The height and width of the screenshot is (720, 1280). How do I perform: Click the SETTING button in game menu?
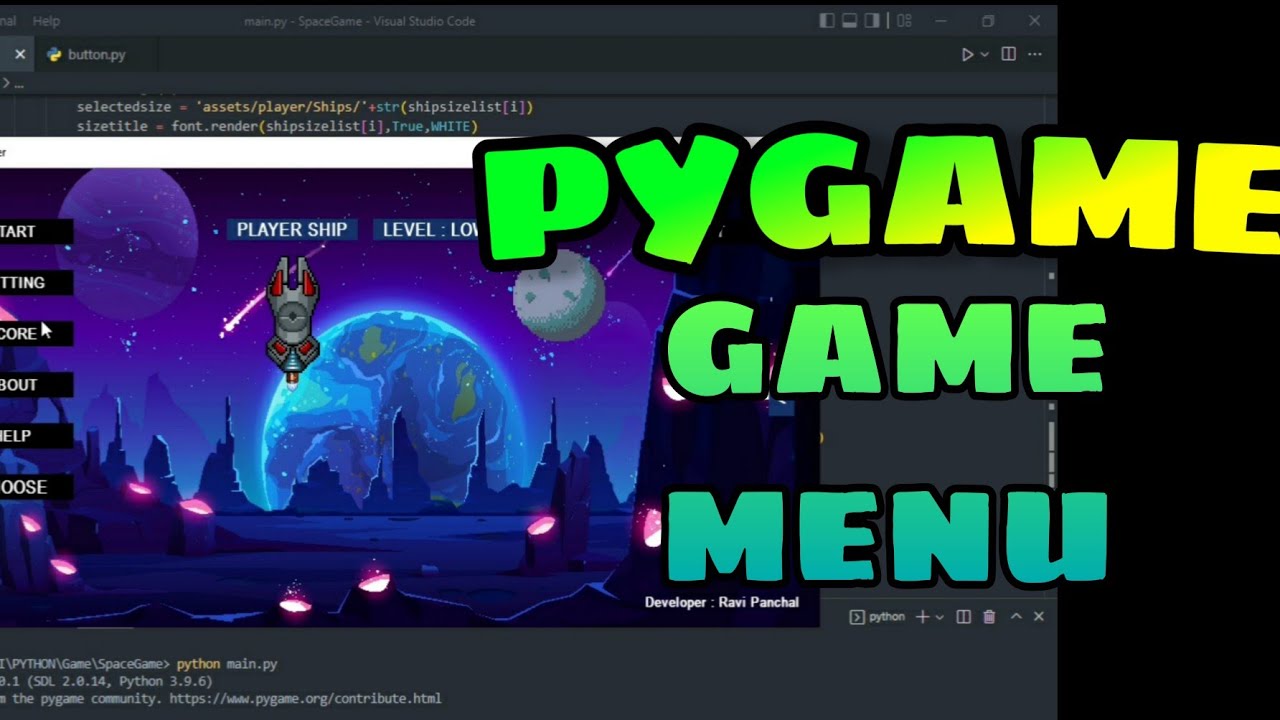pos(36,283)
